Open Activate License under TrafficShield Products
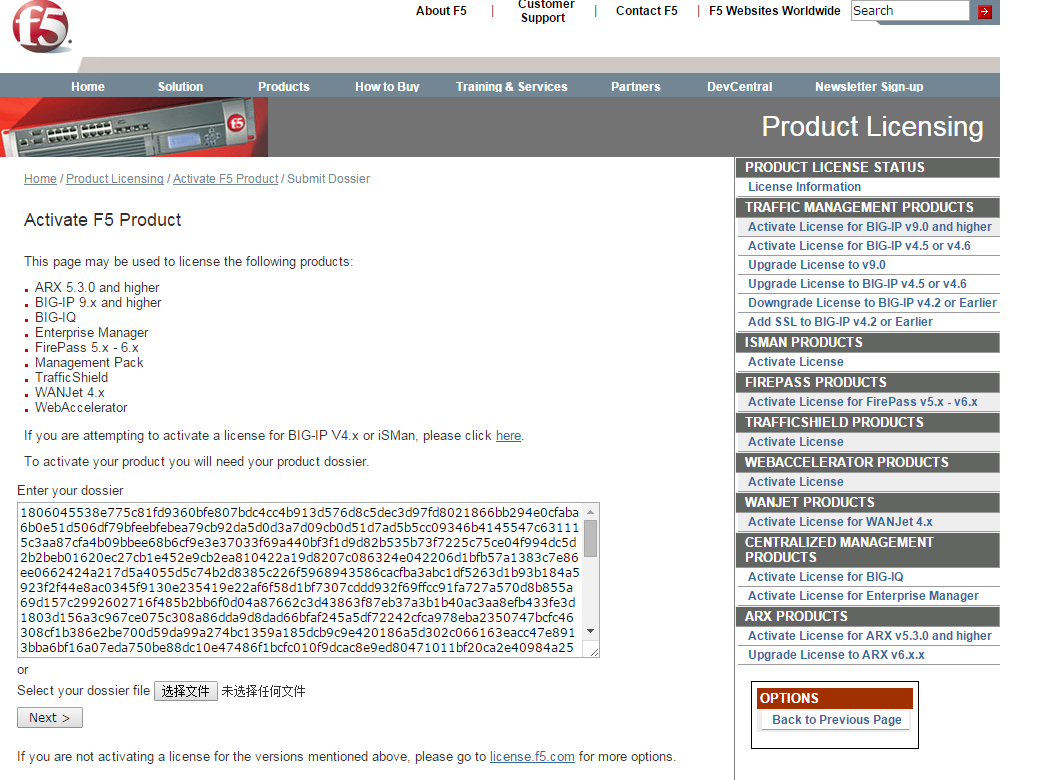The height and width of the screenshot is (780, 1037). click(796, 442)
